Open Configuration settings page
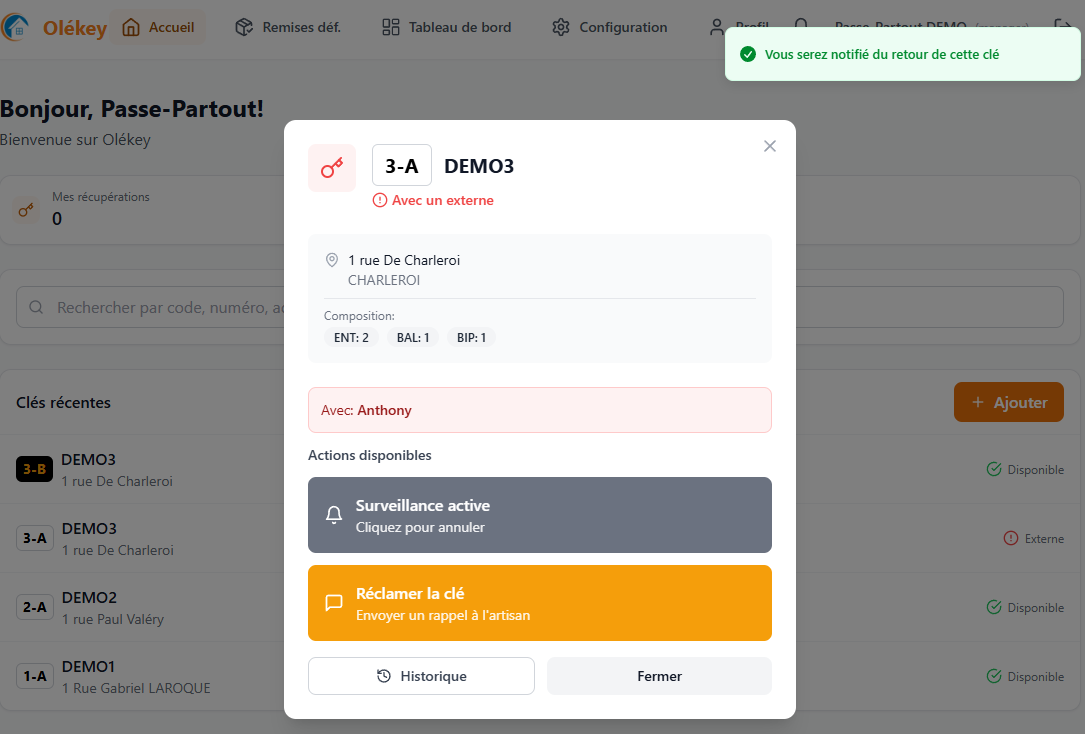 610,28
